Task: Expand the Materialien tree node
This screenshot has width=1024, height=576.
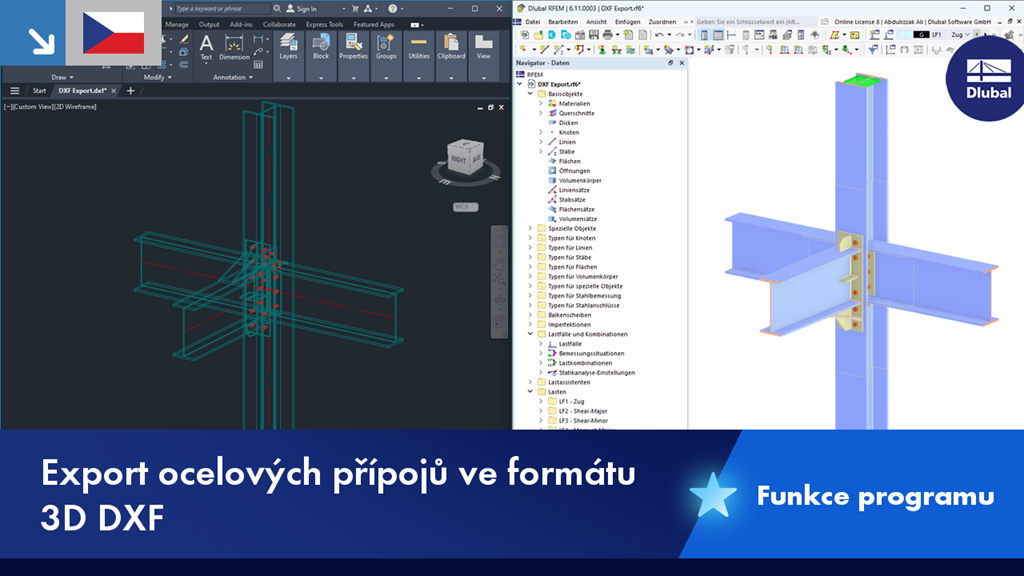Action: 541,103
